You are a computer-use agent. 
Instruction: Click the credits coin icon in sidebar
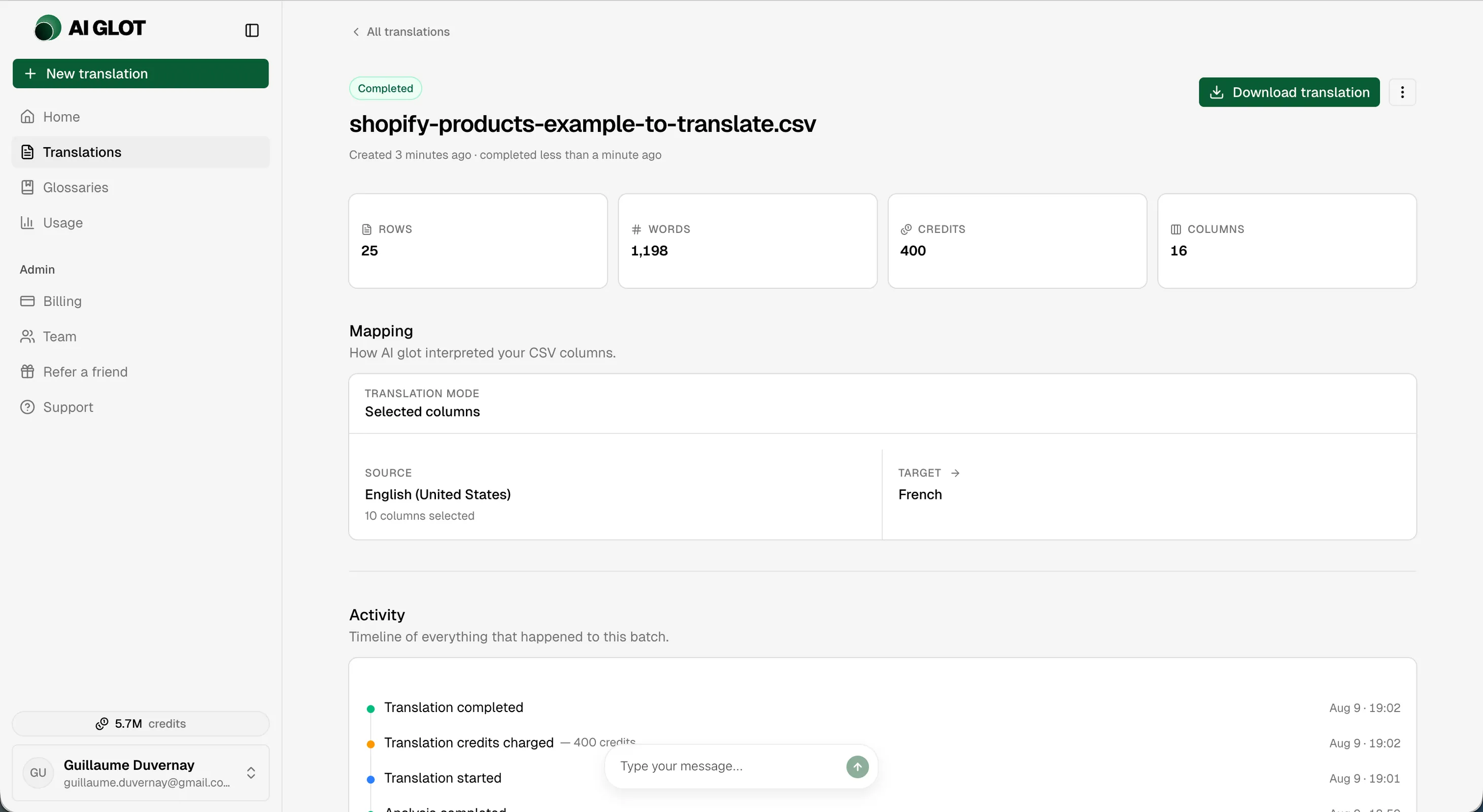point(102,723)
